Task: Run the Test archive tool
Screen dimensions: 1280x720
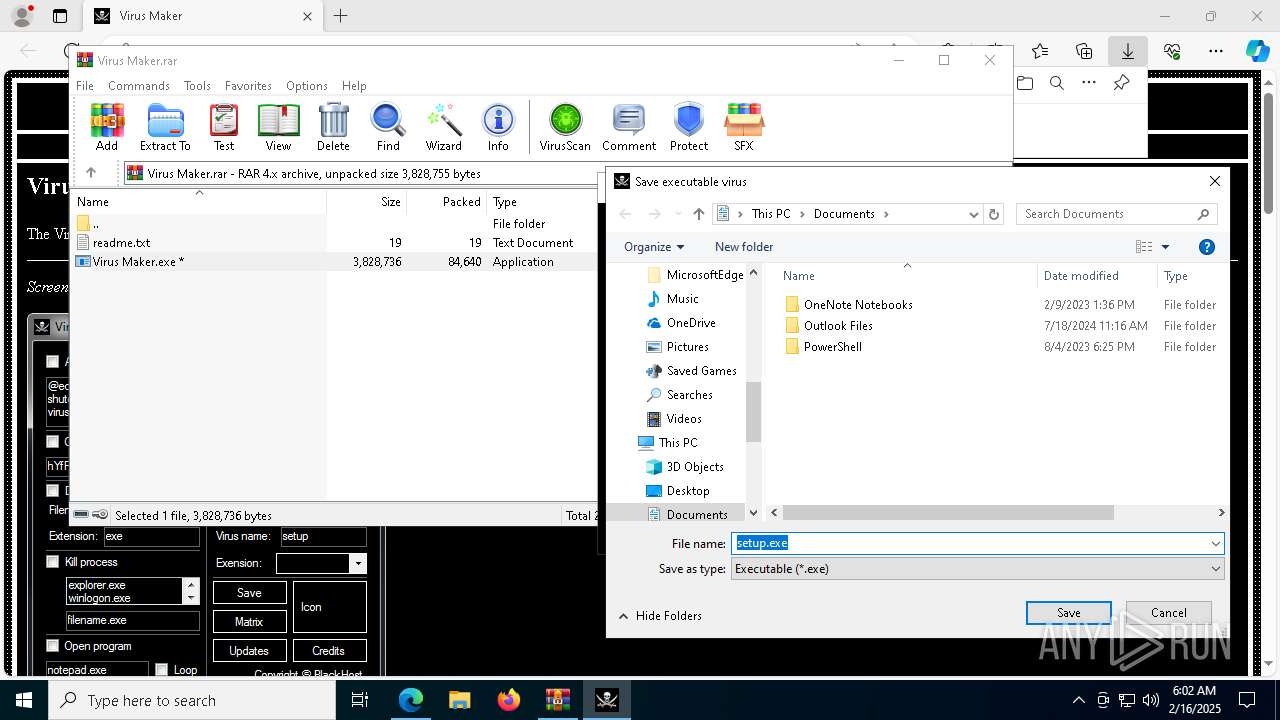Action: point(224,127)
